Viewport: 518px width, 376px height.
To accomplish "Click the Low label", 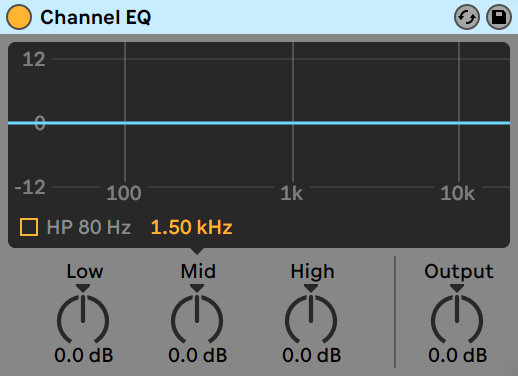I will 85,271.
